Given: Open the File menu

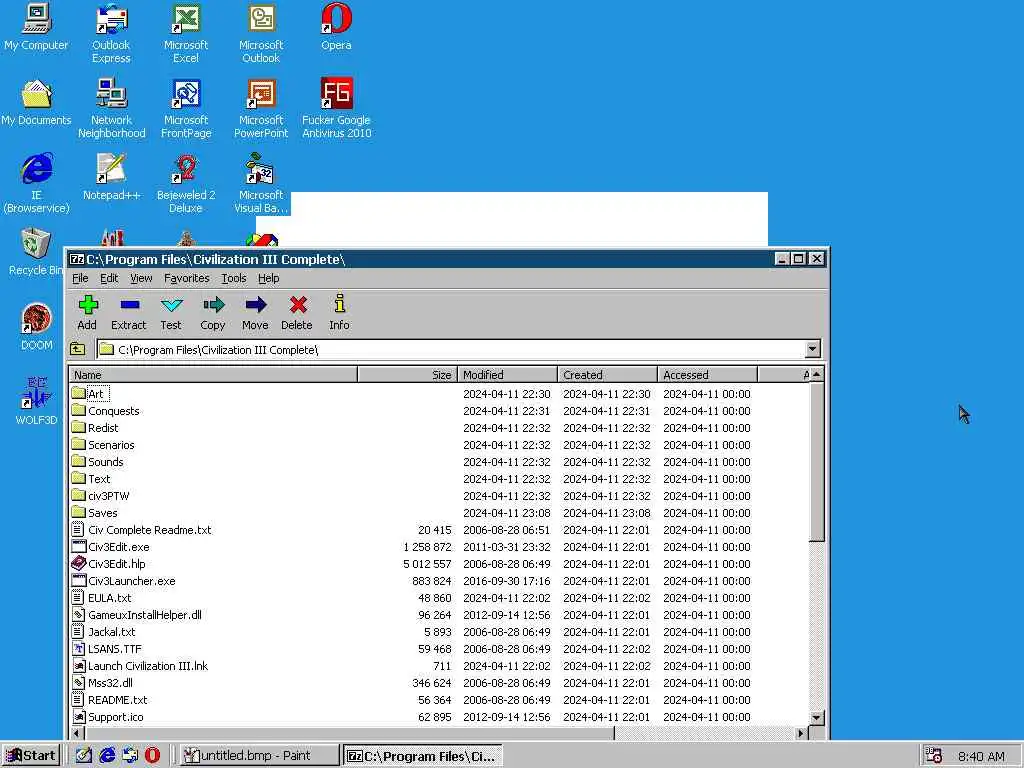Looking at the screenshot, I should point(80,278).
